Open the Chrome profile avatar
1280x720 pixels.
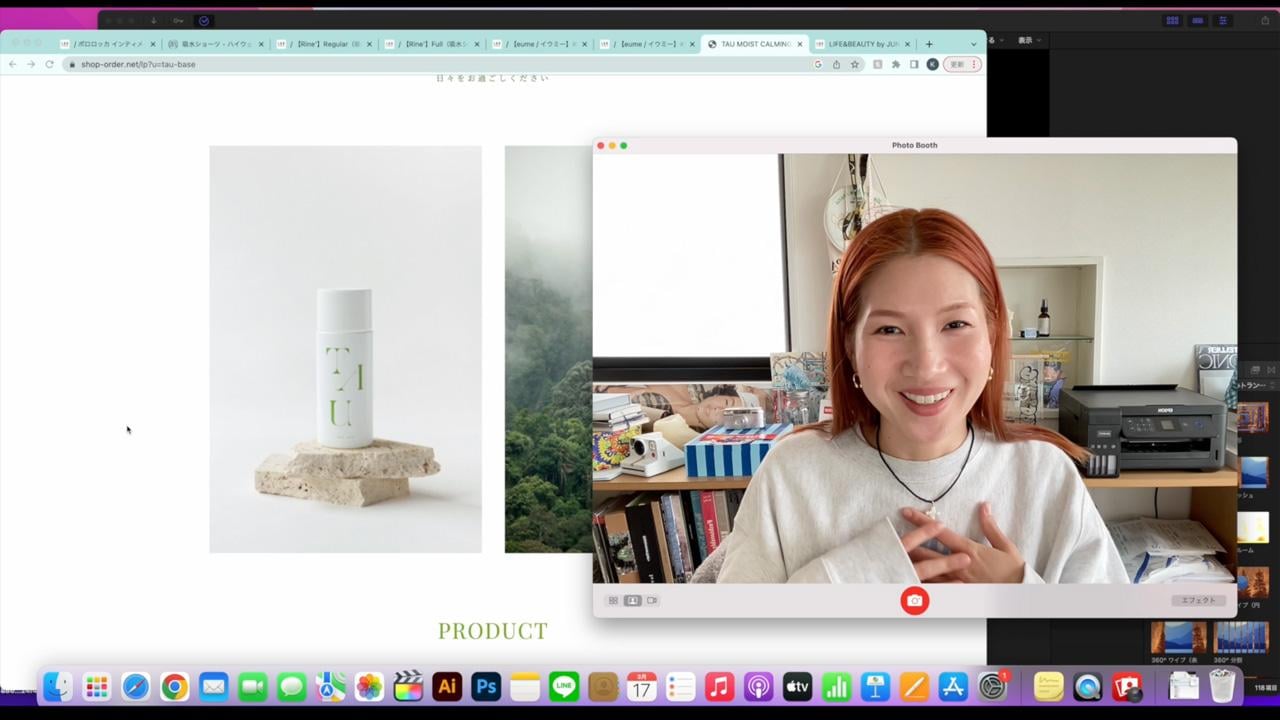(932, 64)
